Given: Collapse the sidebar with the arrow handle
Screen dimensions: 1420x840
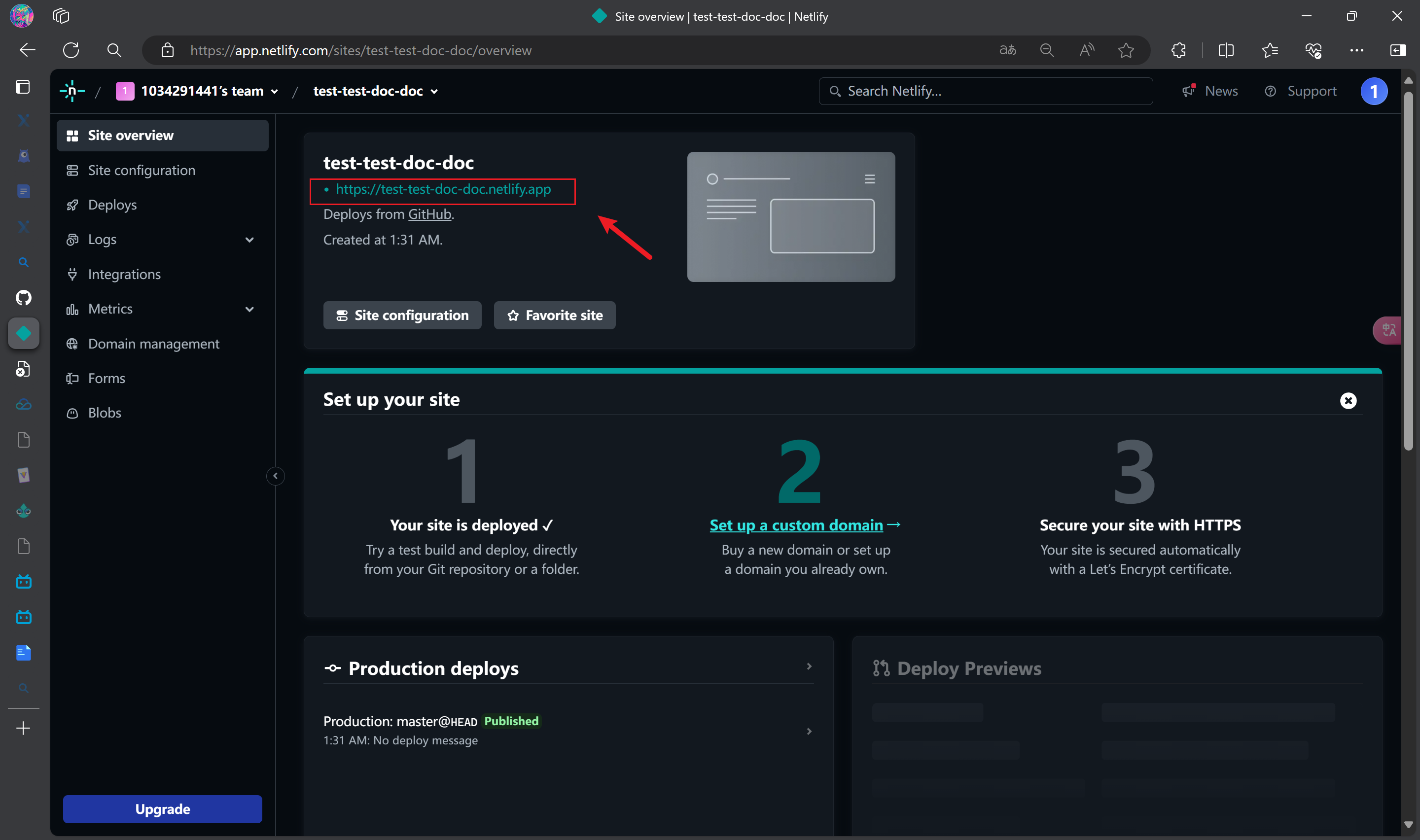Looking at the screenshot, I should pos(276,476).
